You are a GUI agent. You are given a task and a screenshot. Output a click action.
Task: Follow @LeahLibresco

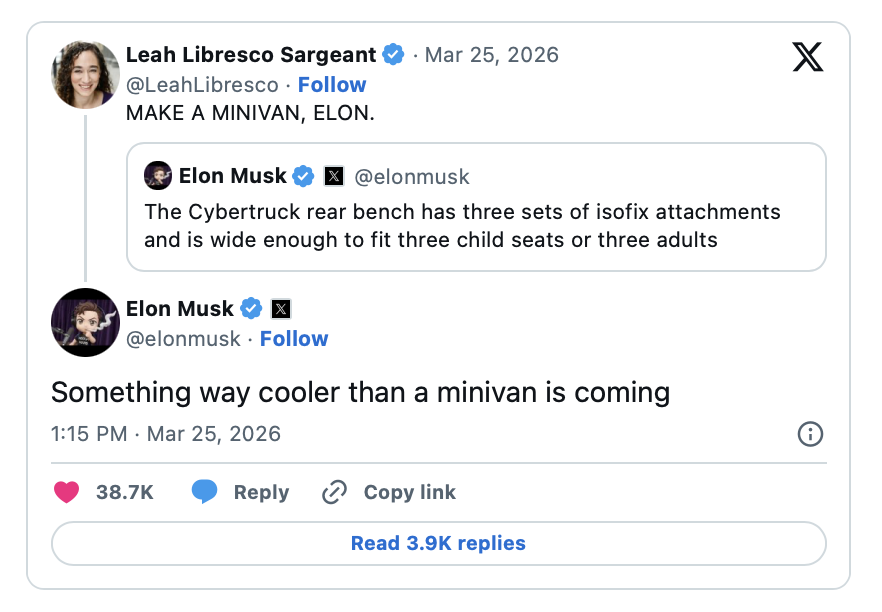click(332, 85)
